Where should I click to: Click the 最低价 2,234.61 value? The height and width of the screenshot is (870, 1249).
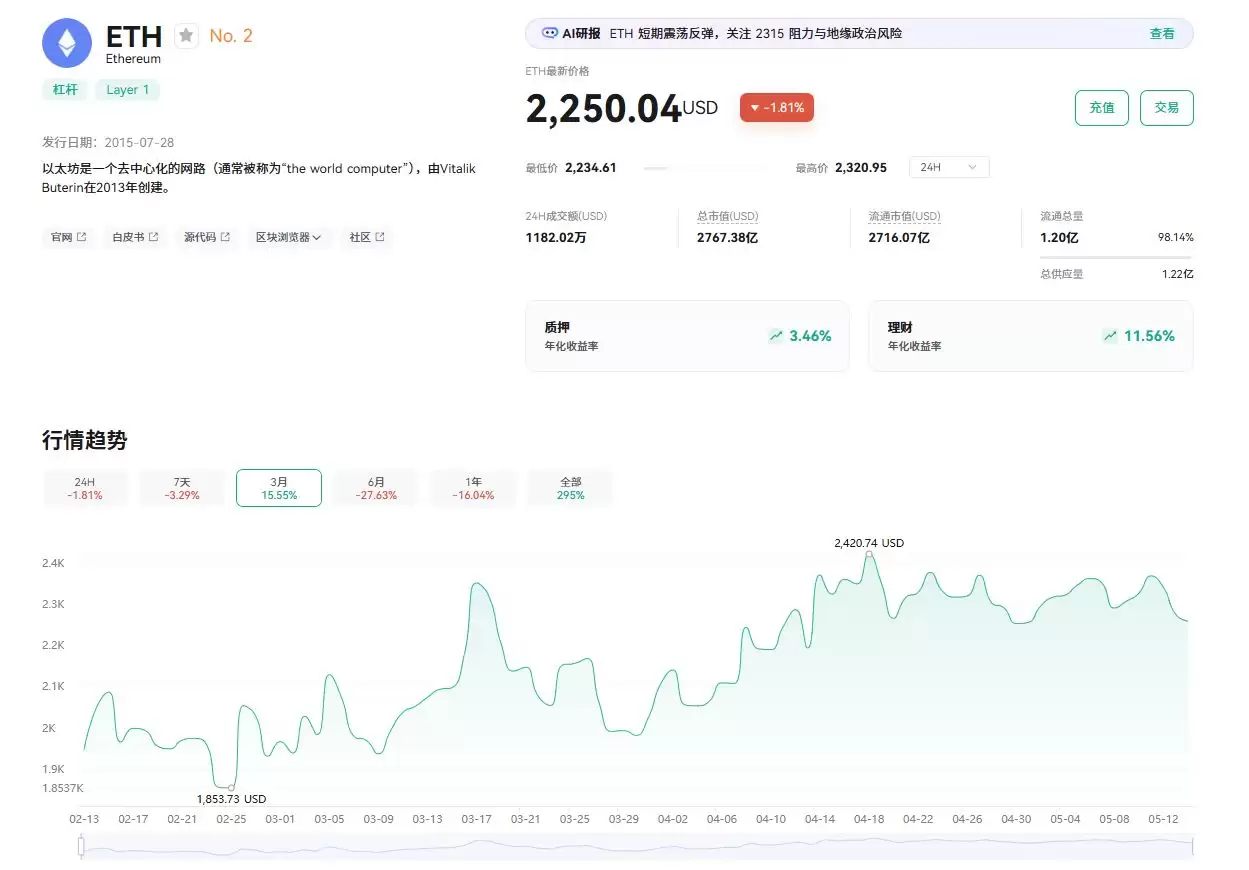(591, 167)
